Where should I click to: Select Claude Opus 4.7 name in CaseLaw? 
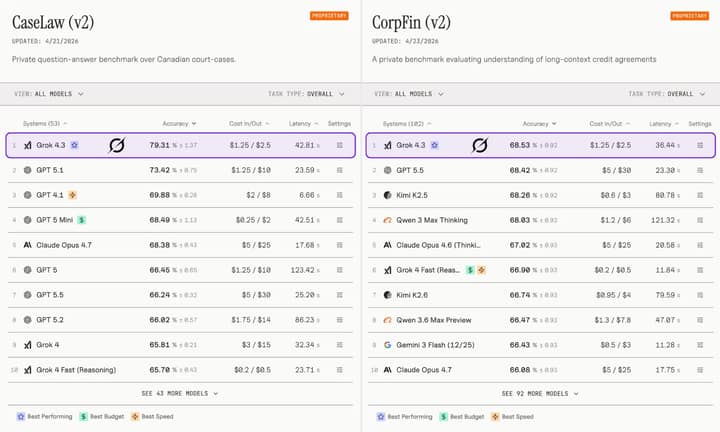coord(64,245)
